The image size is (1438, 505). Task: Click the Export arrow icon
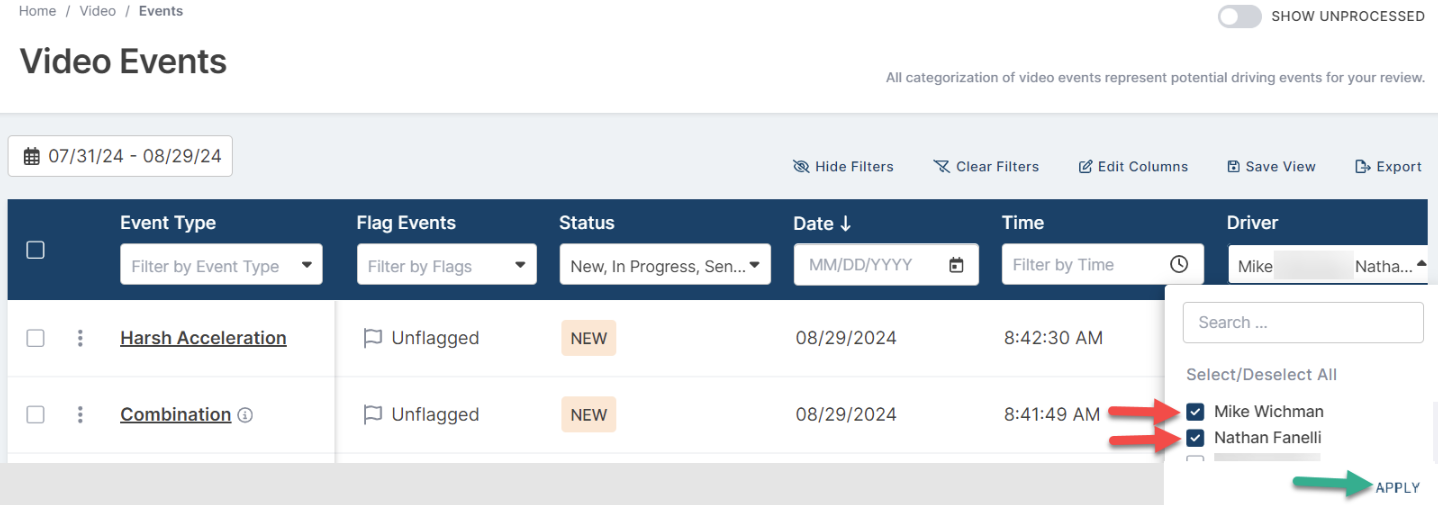(1362, 167)
